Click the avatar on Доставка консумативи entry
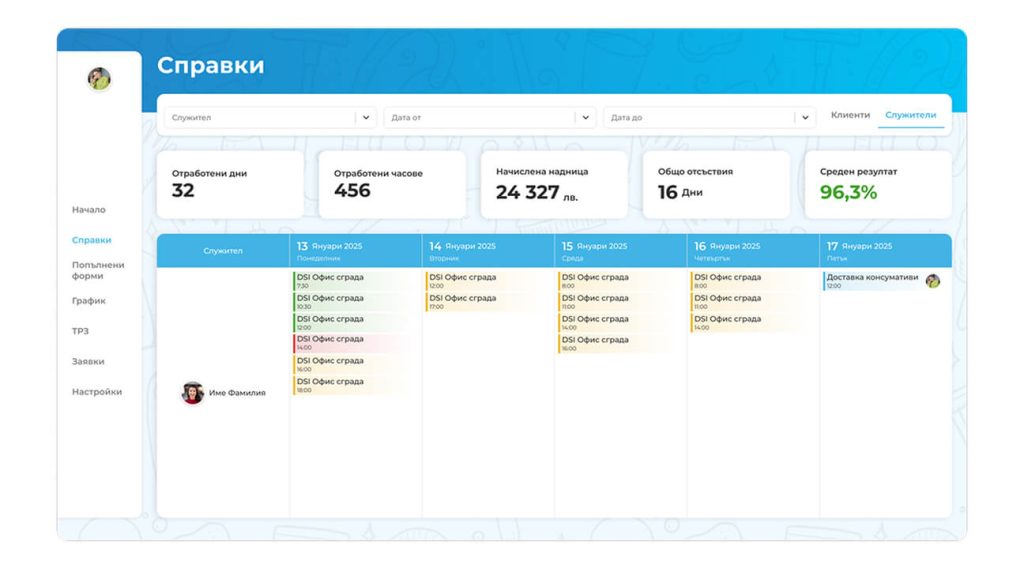This screenshot has height=569, width=1024. click(x=933, y=281)
